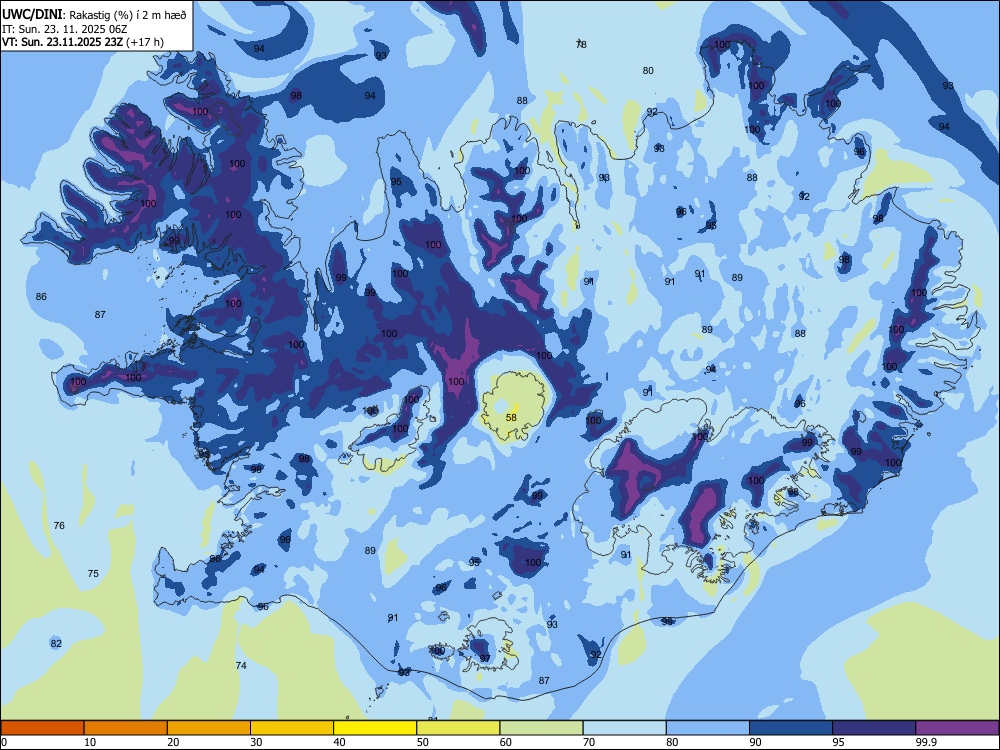Viewport: 1000px width, 750px height.
Task: Click the legend tick label '30'
Action: tap(256, 742)
